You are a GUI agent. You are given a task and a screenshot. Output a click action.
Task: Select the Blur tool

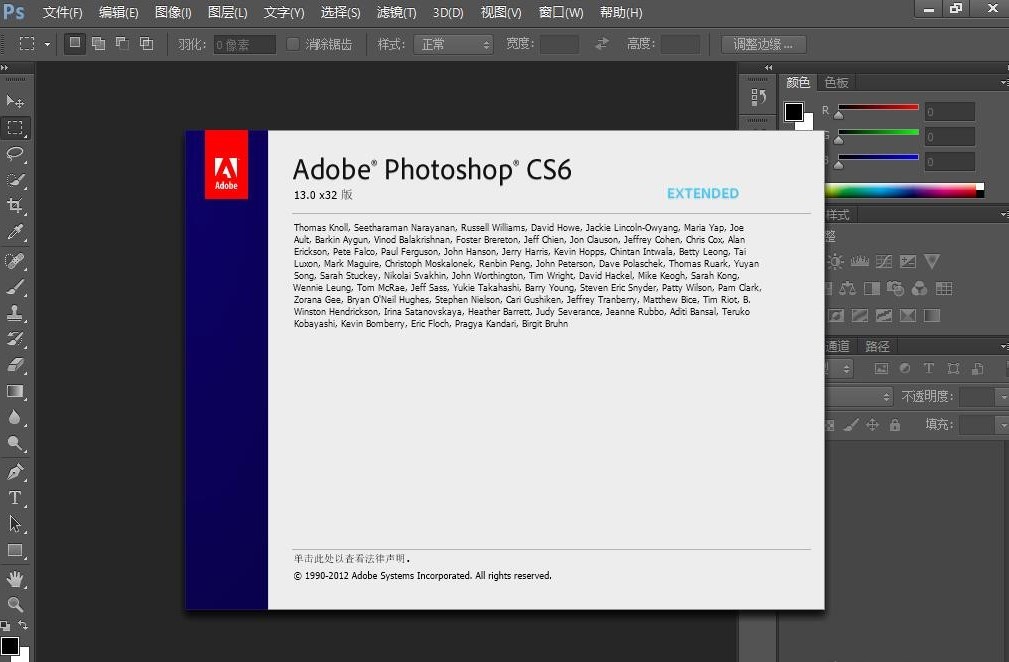click(x=15, y=417)
